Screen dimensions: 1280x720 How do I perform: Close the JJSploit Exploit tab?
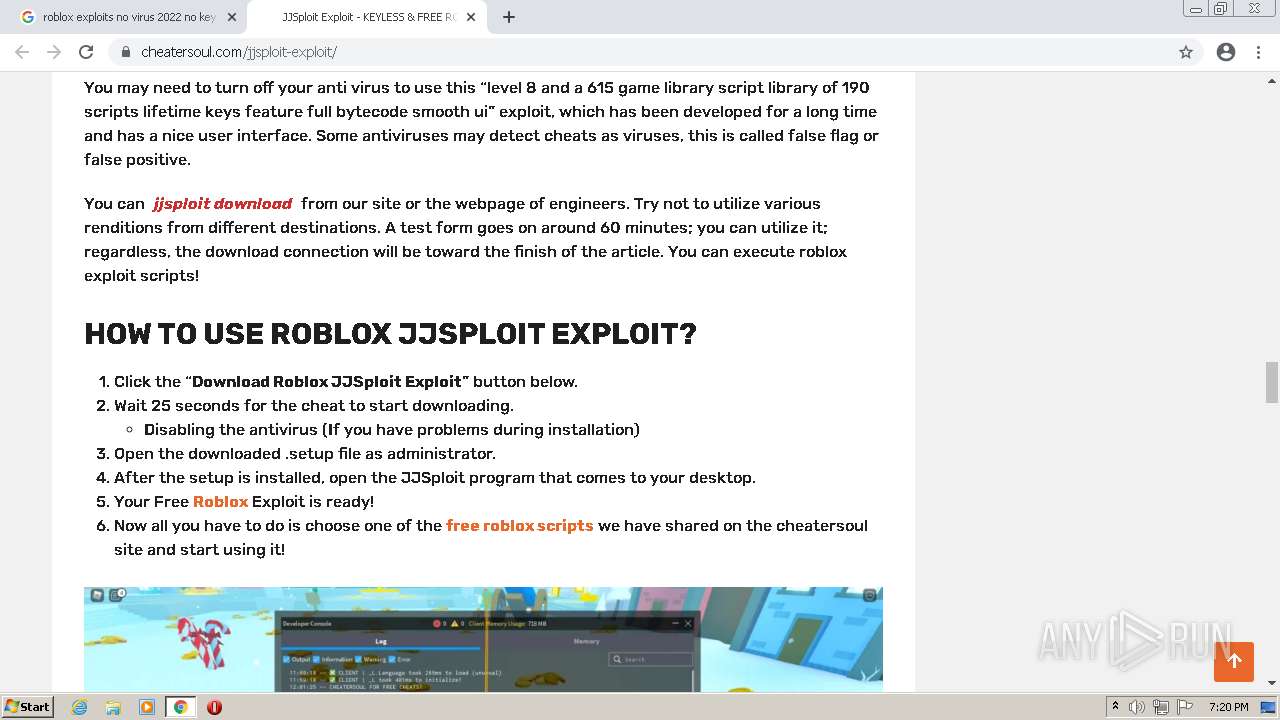point(471,17)
